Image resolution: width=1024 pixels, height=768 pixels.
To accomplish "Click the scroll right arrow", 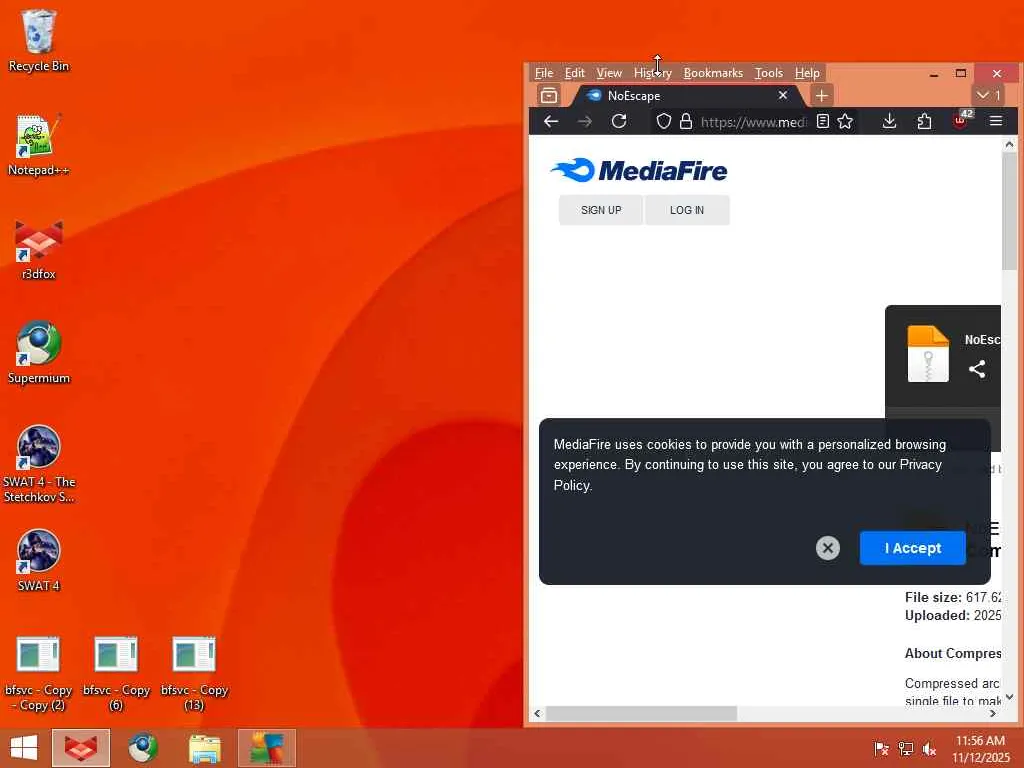I will tap(993, 713).
